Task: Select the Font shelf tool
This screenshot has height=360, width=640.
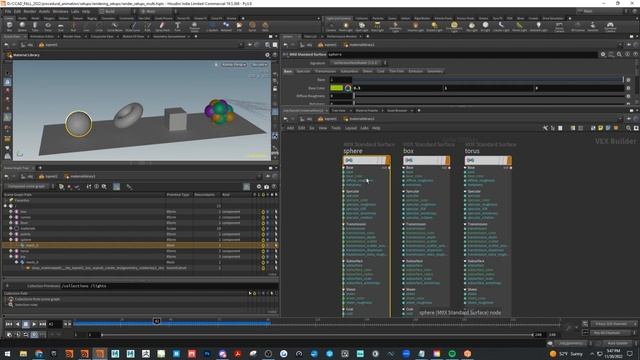Action: (178, 27)
